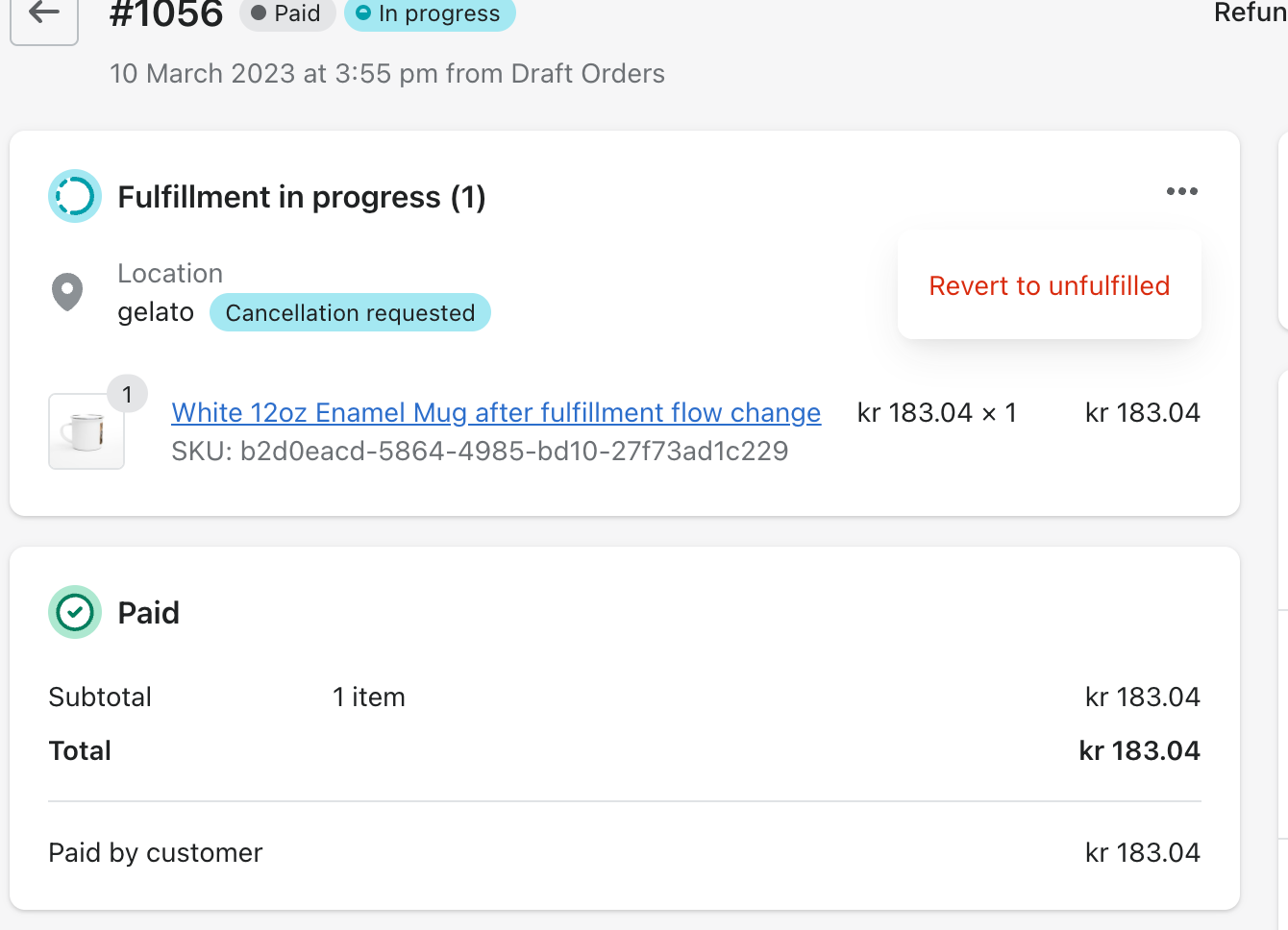Click the Paid checkmark status icon
The height and width of the screenshot is (930, 1288).
pyautogui.click(x=75, y=612)
